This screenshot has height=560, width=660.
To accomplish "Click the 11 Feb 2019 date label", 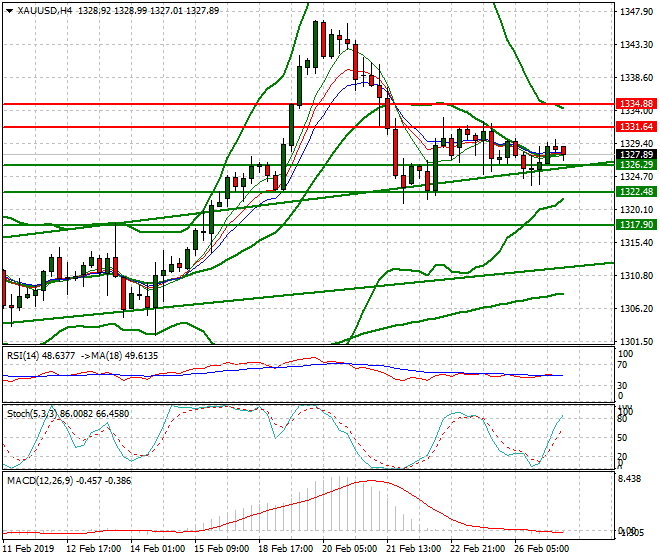I will coord(28,549).
